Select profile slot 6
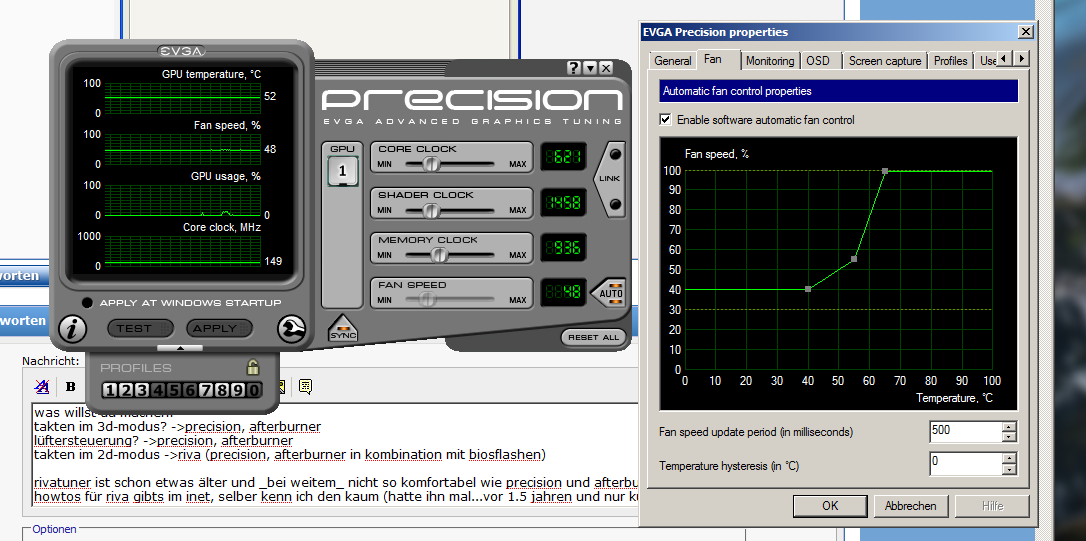The image size is (1086, 541). (190, 391)
